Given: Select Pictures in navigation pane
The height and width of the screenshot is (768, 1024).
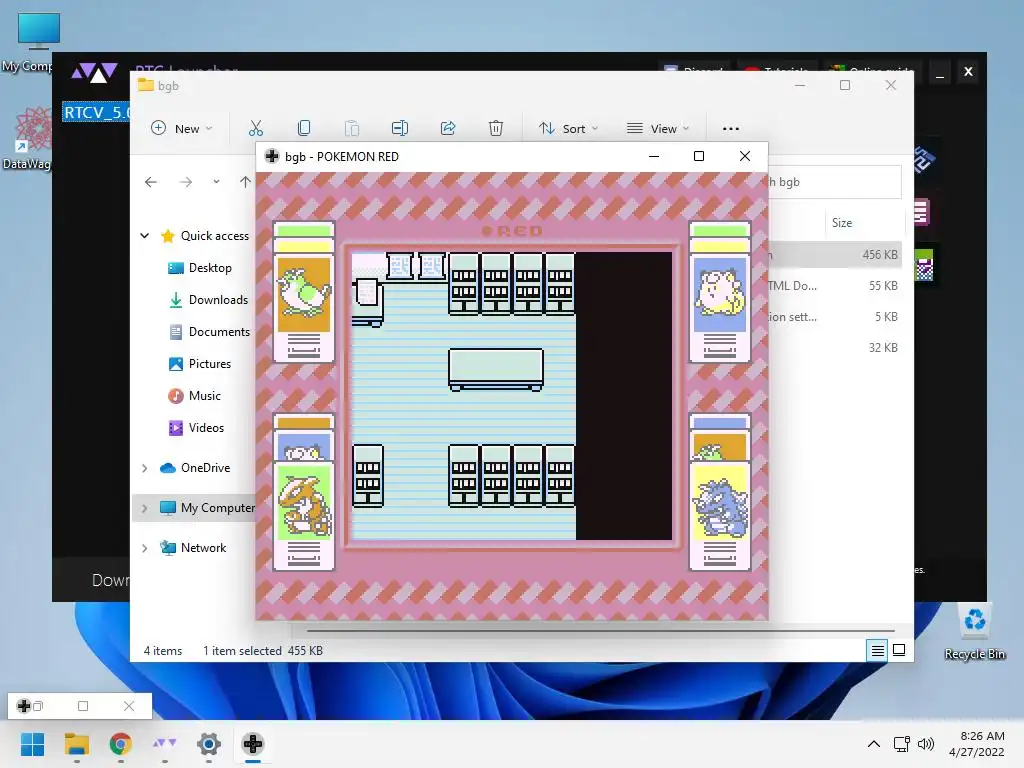Looking at the screenshot, I should tap(200, 364).
